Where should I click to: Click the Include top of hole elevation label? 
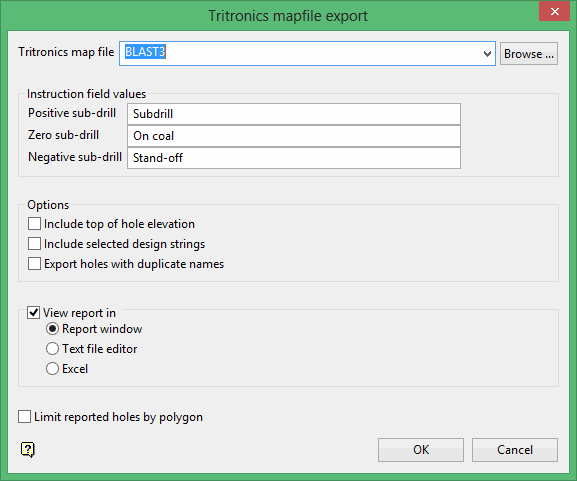coord(119,224)
